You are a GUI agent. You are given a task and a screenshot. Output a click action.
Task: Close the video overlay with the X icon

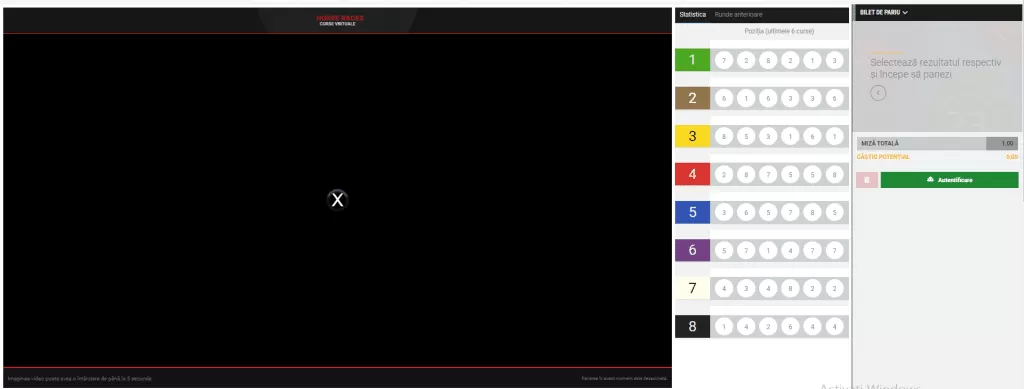337,200
